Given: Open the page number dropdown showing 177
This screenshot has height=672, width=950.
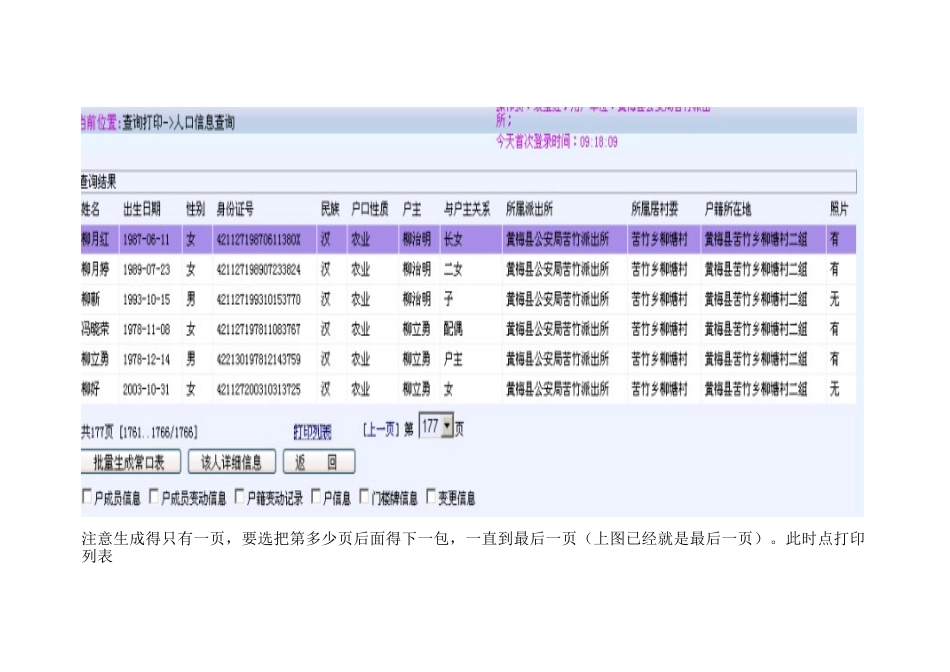Looking at the screenshot, I should pos(436,426).
